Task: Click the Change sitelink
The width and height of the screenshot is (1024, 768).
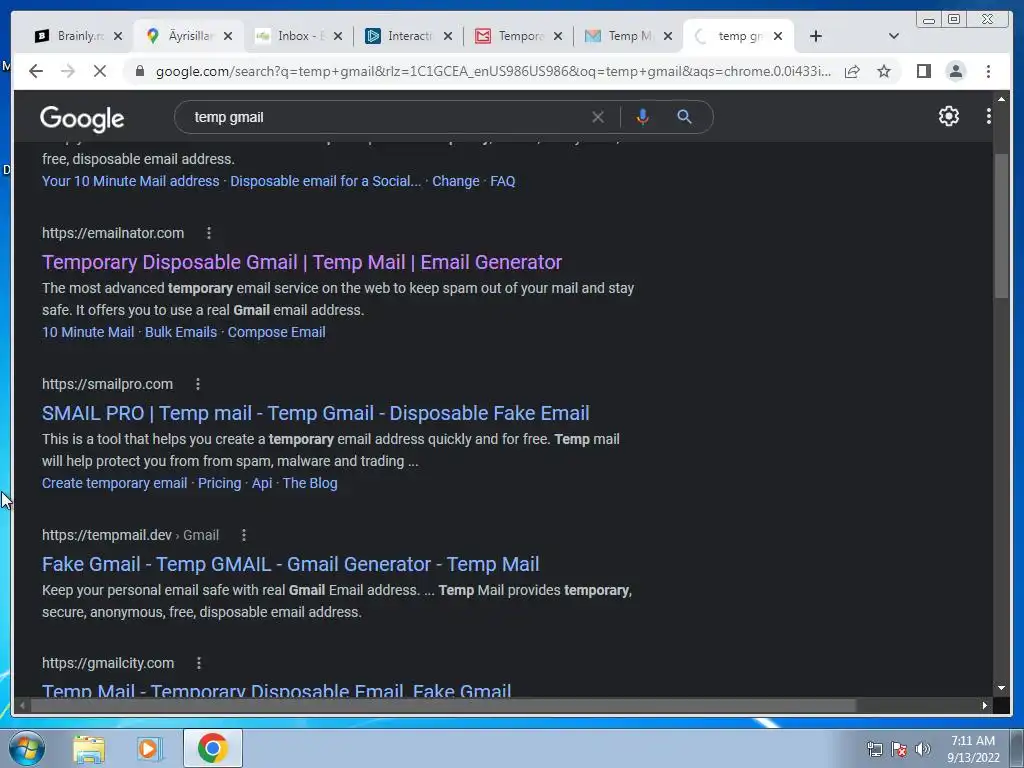Action: [456, 181]
